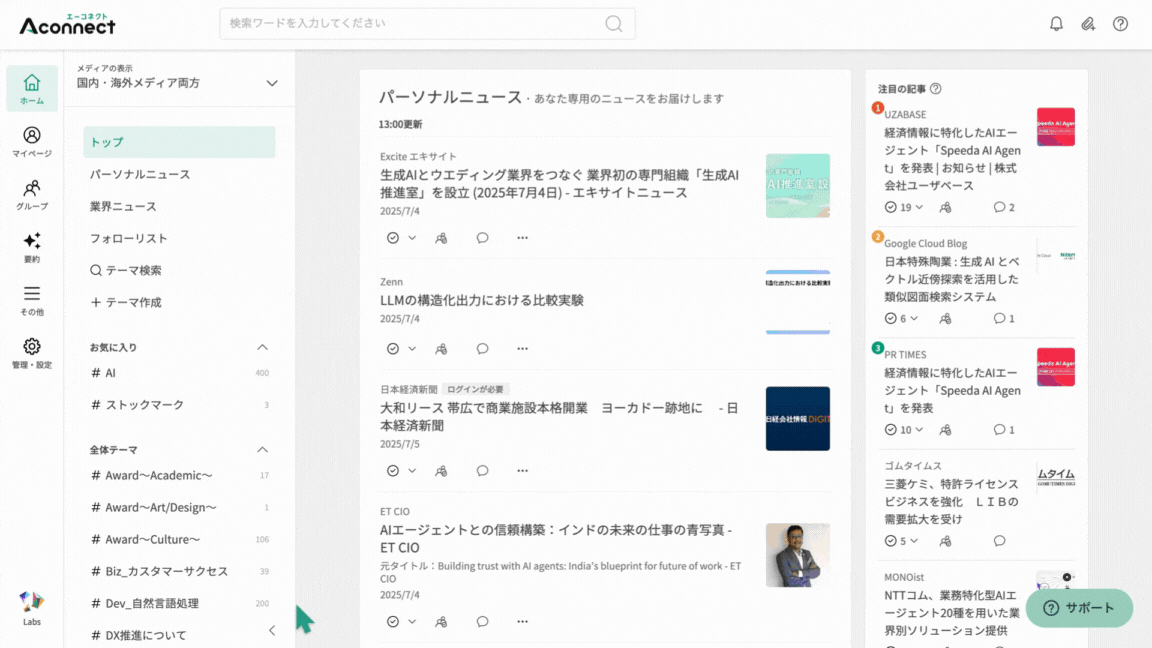
Task: Comment on the Zenn LLM article
Action: coord(482,349)
